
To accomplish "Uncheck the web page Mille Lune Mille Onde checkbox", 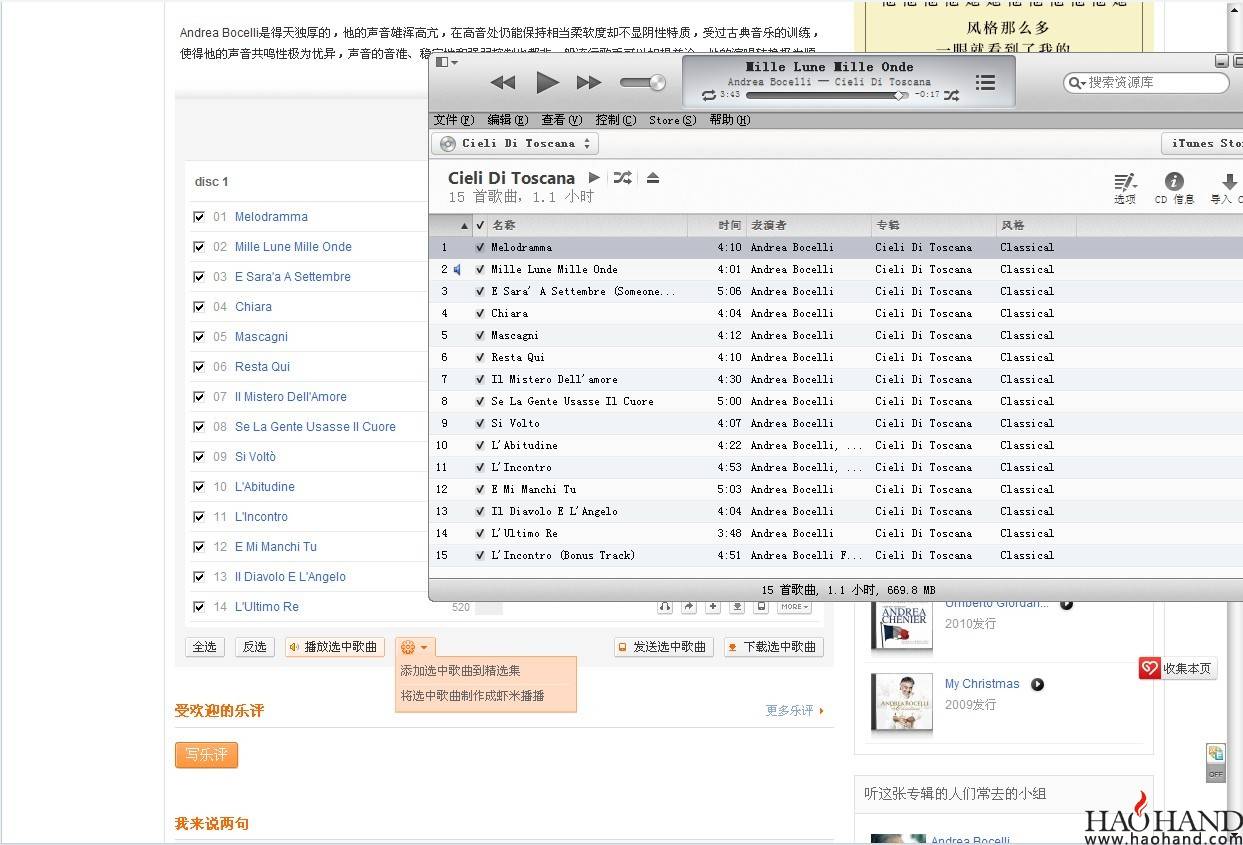I will tap(198, 247).
